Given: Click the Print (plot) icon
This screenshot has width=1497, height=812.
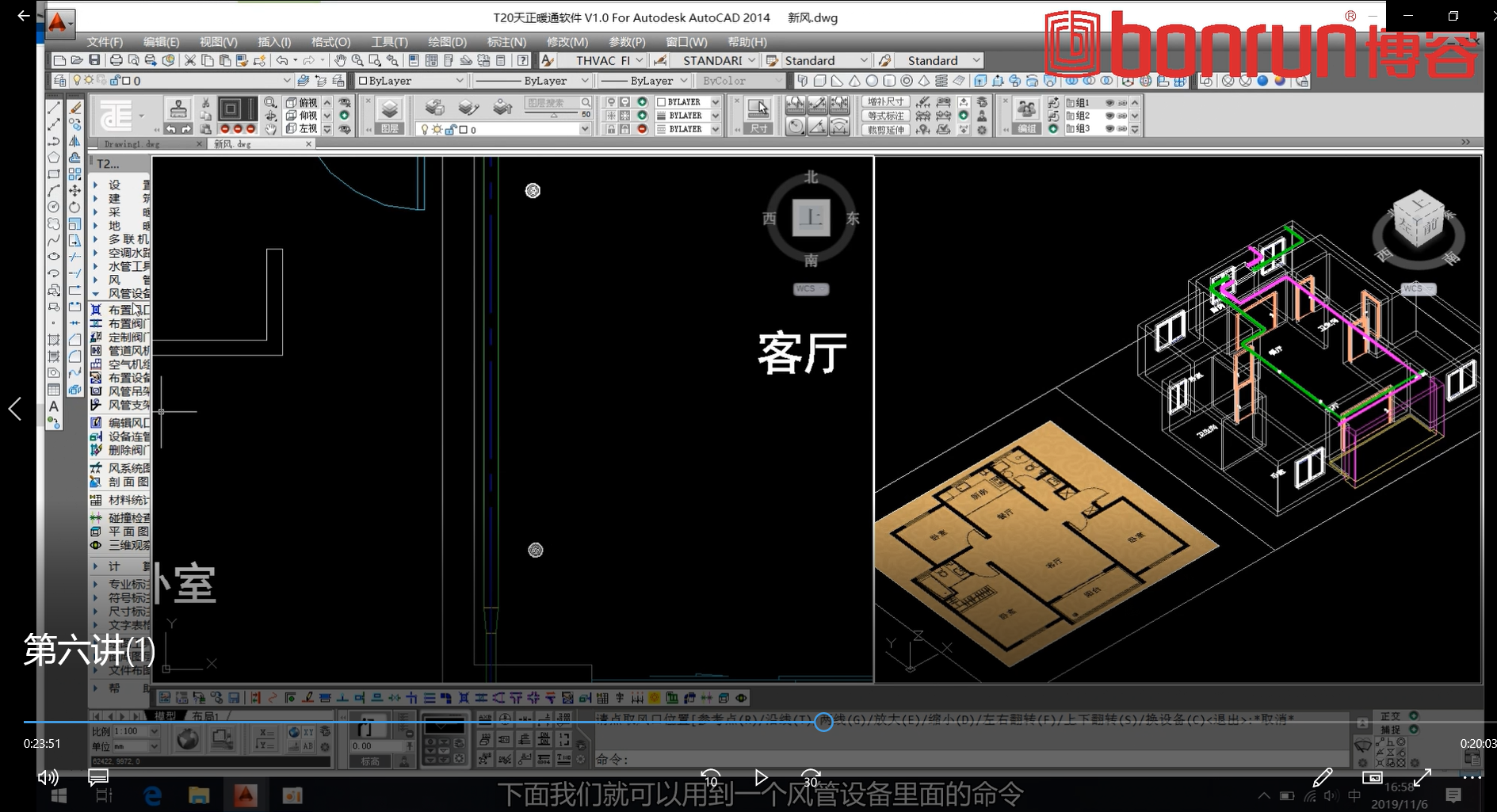Looking at the screenshot, I should tap(116, 60).
